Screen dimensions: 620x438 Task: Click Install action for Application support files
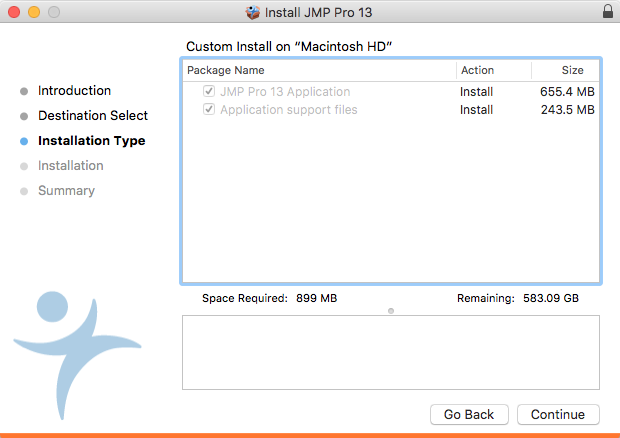coord(476,110)
